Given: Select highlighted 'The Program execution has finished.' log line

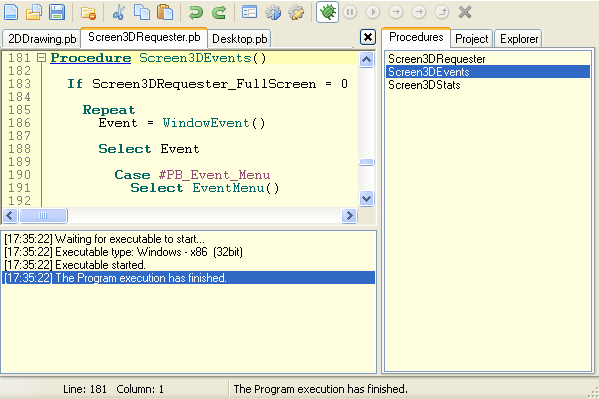Looking at the screenshot, I should 188,278.
